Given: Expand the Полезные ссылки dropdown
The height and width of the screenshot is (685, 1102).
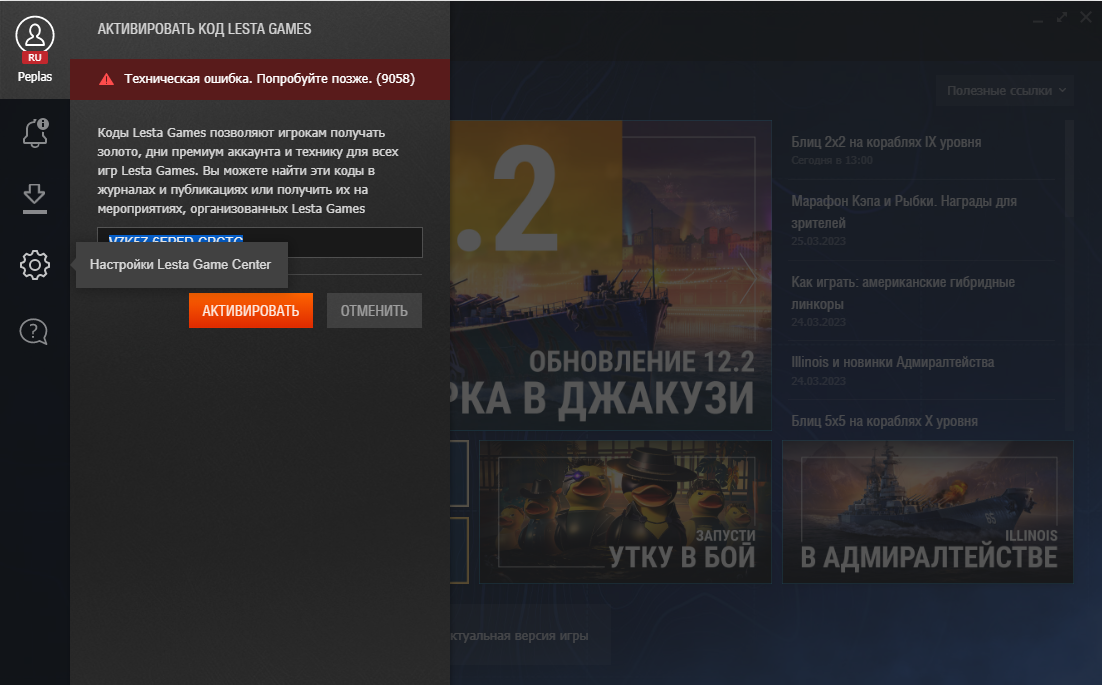Looking at the screenshot, I should coord(1005,91).
